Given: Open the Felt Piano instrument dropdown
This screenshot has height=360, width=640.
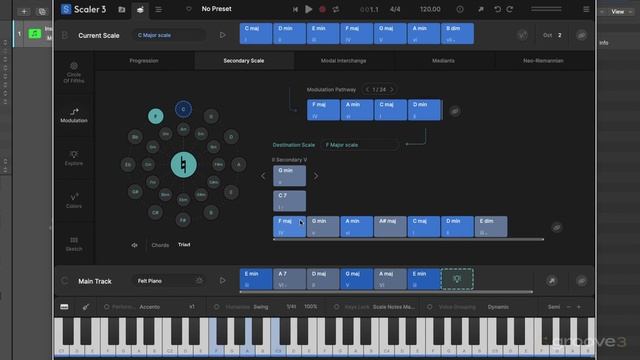Looking at the screenshot, I should pos(164,281).
